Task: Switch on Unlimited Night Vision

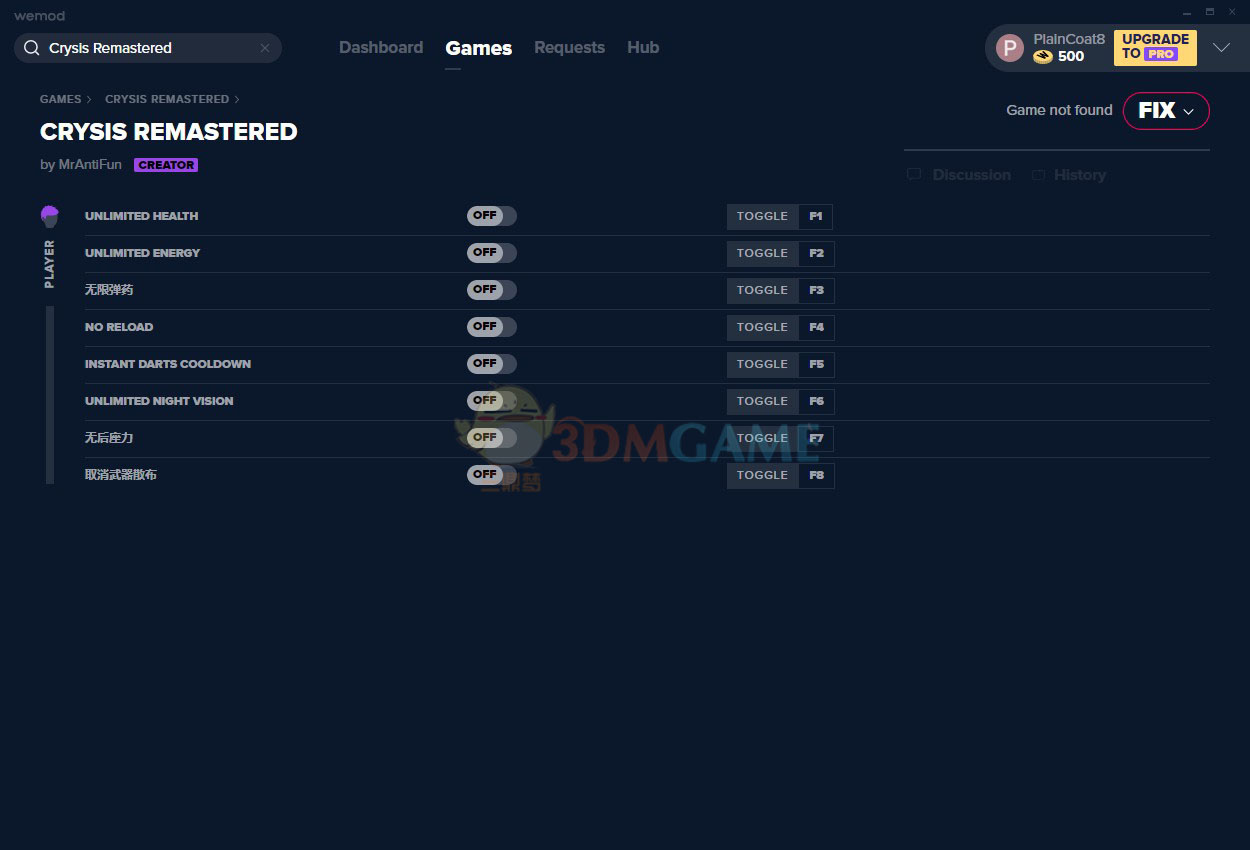Action: click(x=492, y=401)
